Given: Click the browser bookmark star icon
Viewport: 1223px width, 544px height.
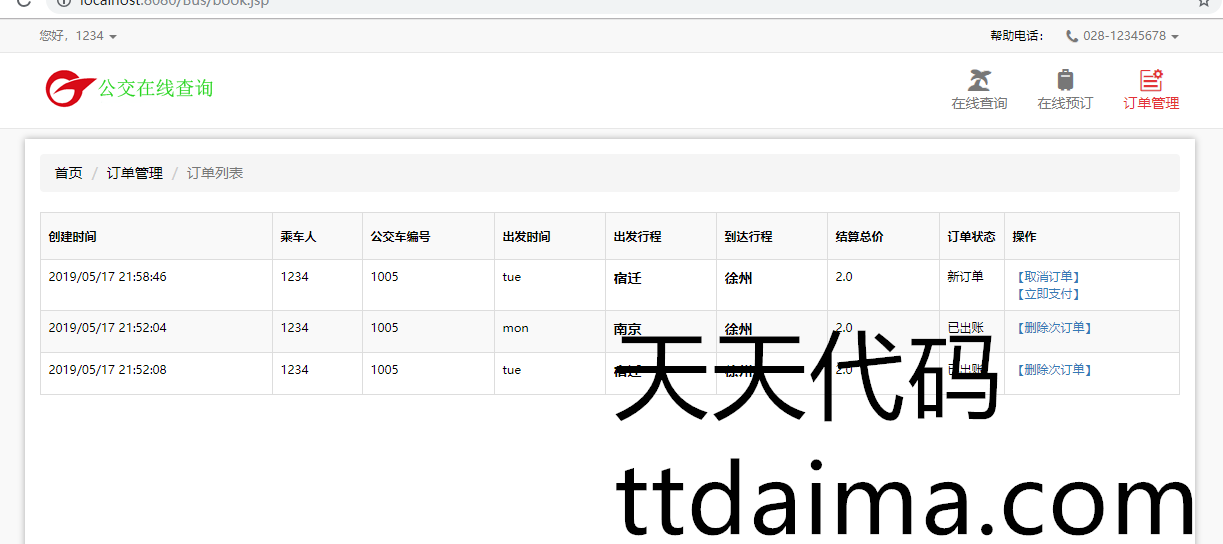Looking at the screenshot, I should 1203,3.
